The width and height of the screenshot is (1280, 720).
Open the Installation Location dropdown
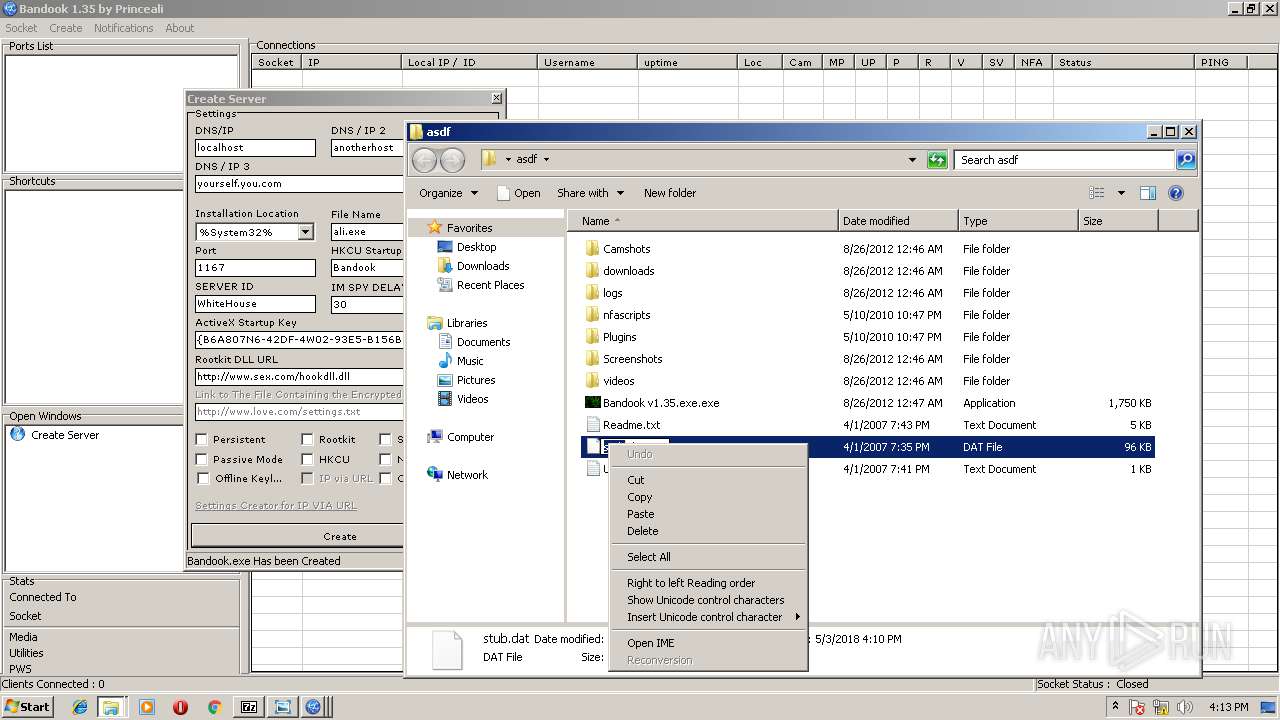[x=305, y=232]
